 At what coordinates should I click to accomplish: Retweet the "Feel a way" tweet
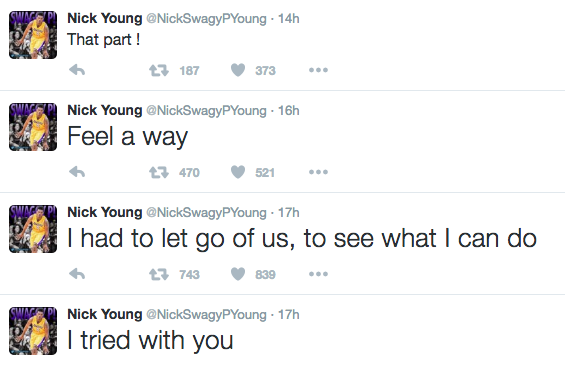pyautogui.click(x=159, y=172)
